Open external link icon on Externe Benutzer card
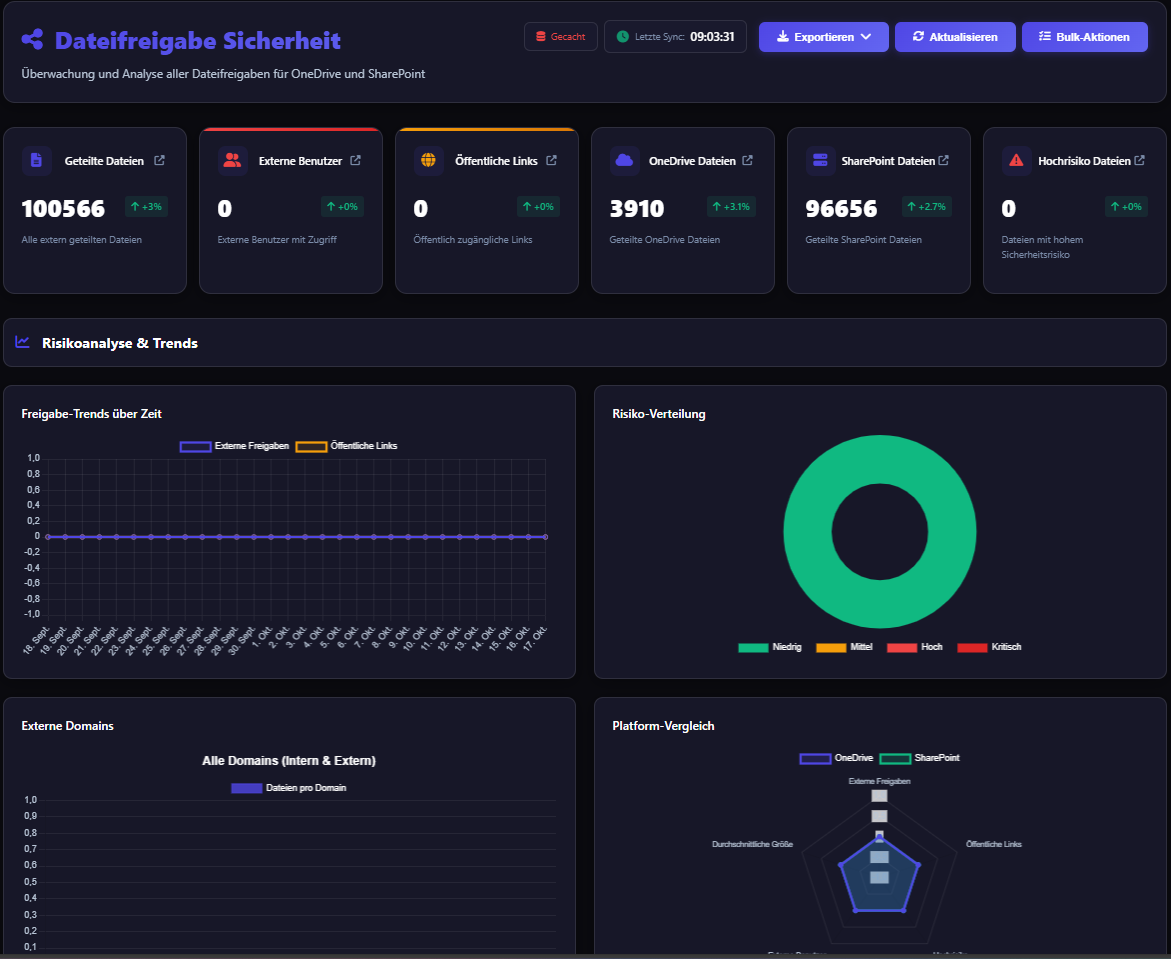Image resolution: width=1171 pixels, height=959 pixels. (355, 161)
